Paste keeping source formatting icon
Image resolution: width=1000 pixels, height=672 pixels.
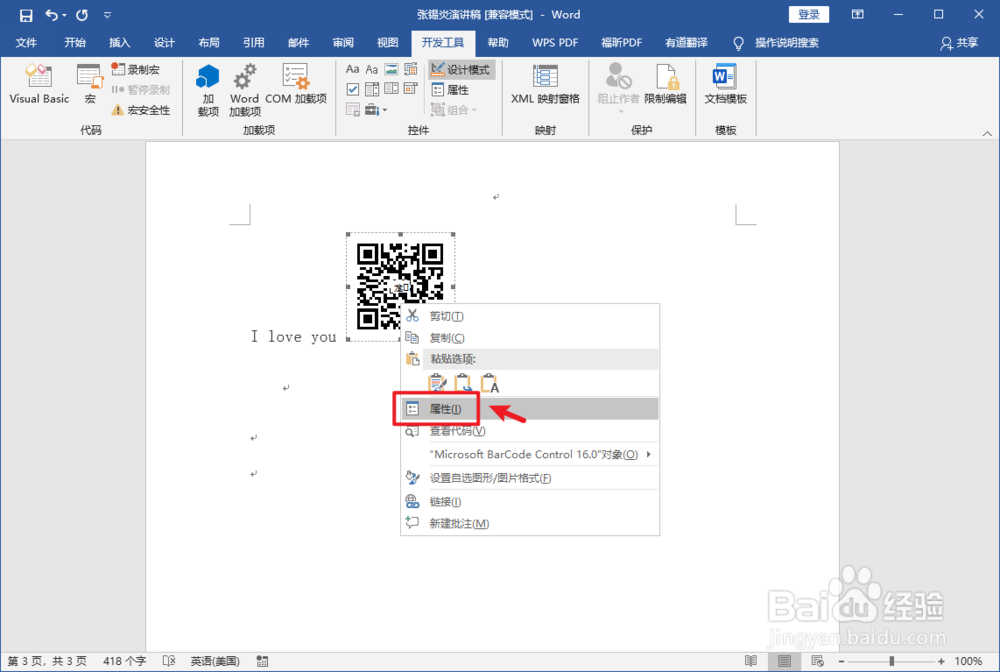437,383
